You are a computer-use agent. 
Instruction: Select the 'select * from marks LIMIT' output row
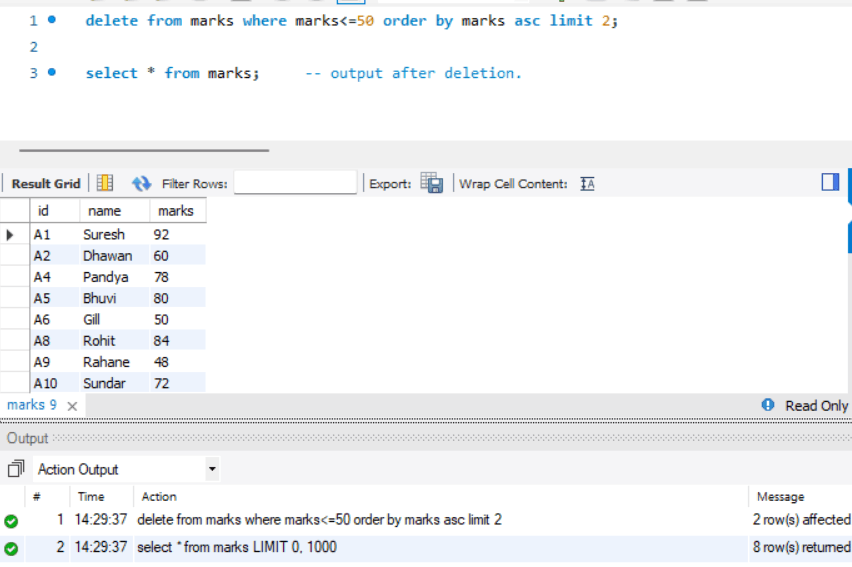[426, 547]
